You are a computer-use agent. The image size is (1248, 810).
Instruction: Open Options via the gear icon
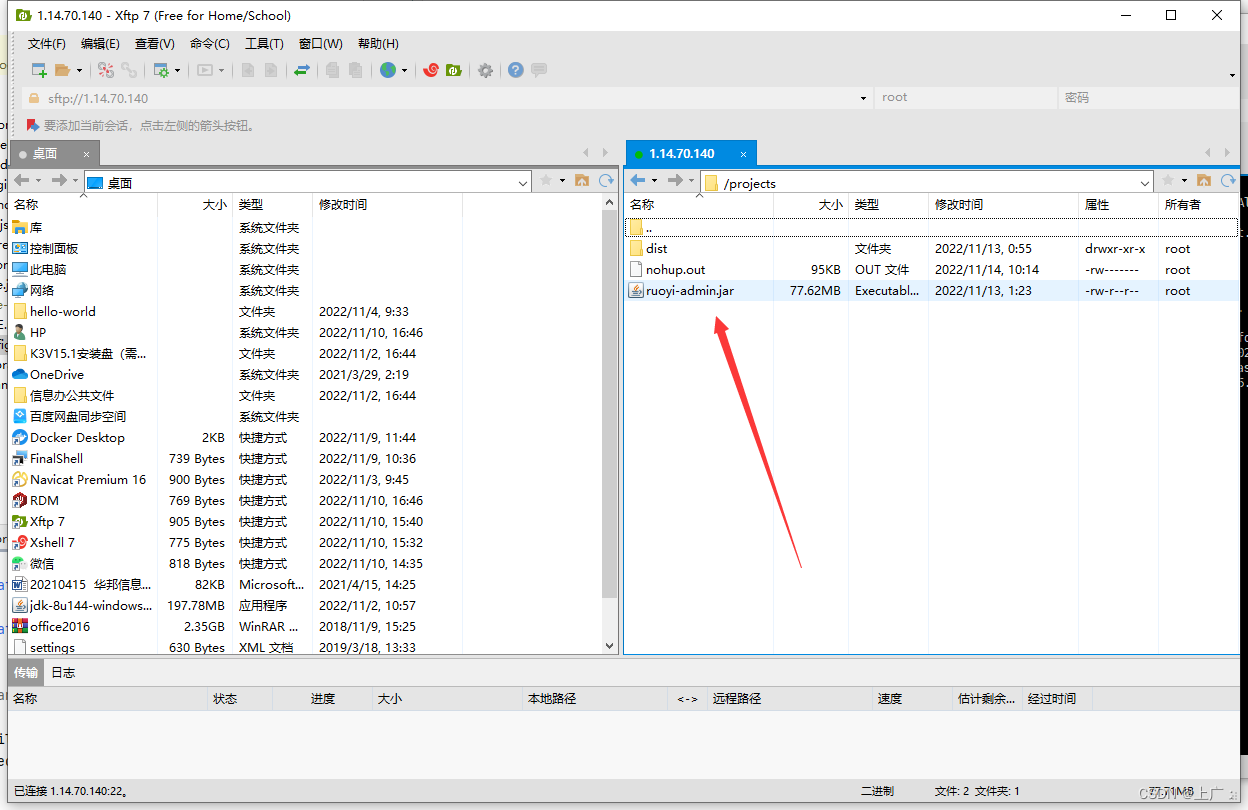point(485,70)
